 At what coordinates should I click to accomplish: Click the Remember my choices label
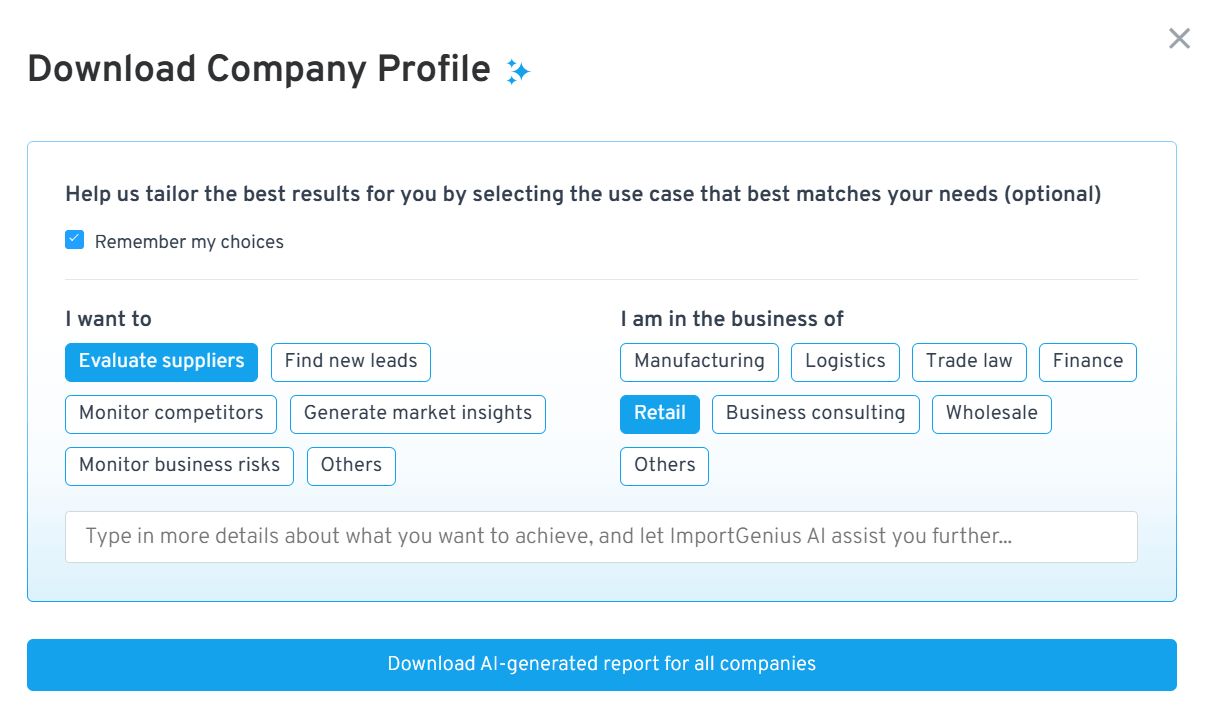click(x=189, y=242)
